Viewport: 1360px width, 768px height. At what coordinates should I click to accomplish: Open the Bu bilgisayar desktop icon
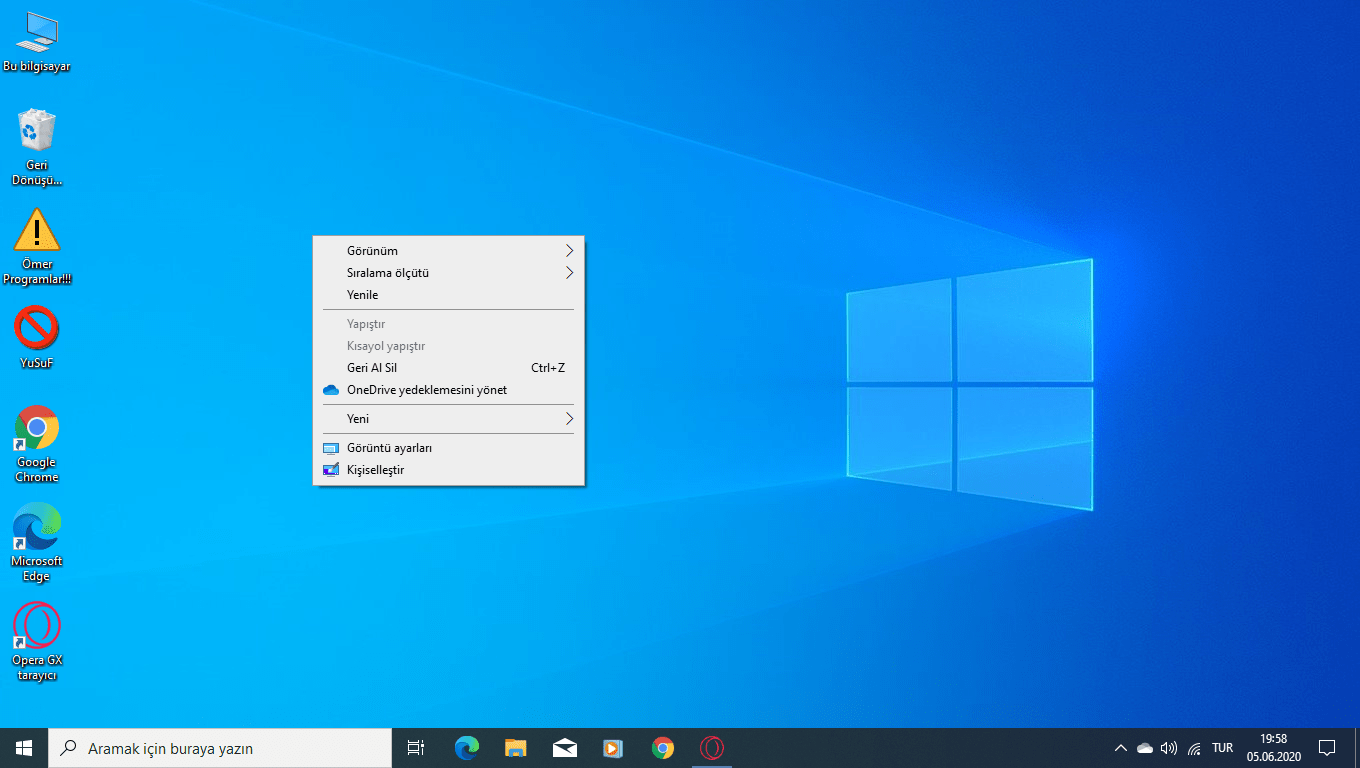point(36,35)
